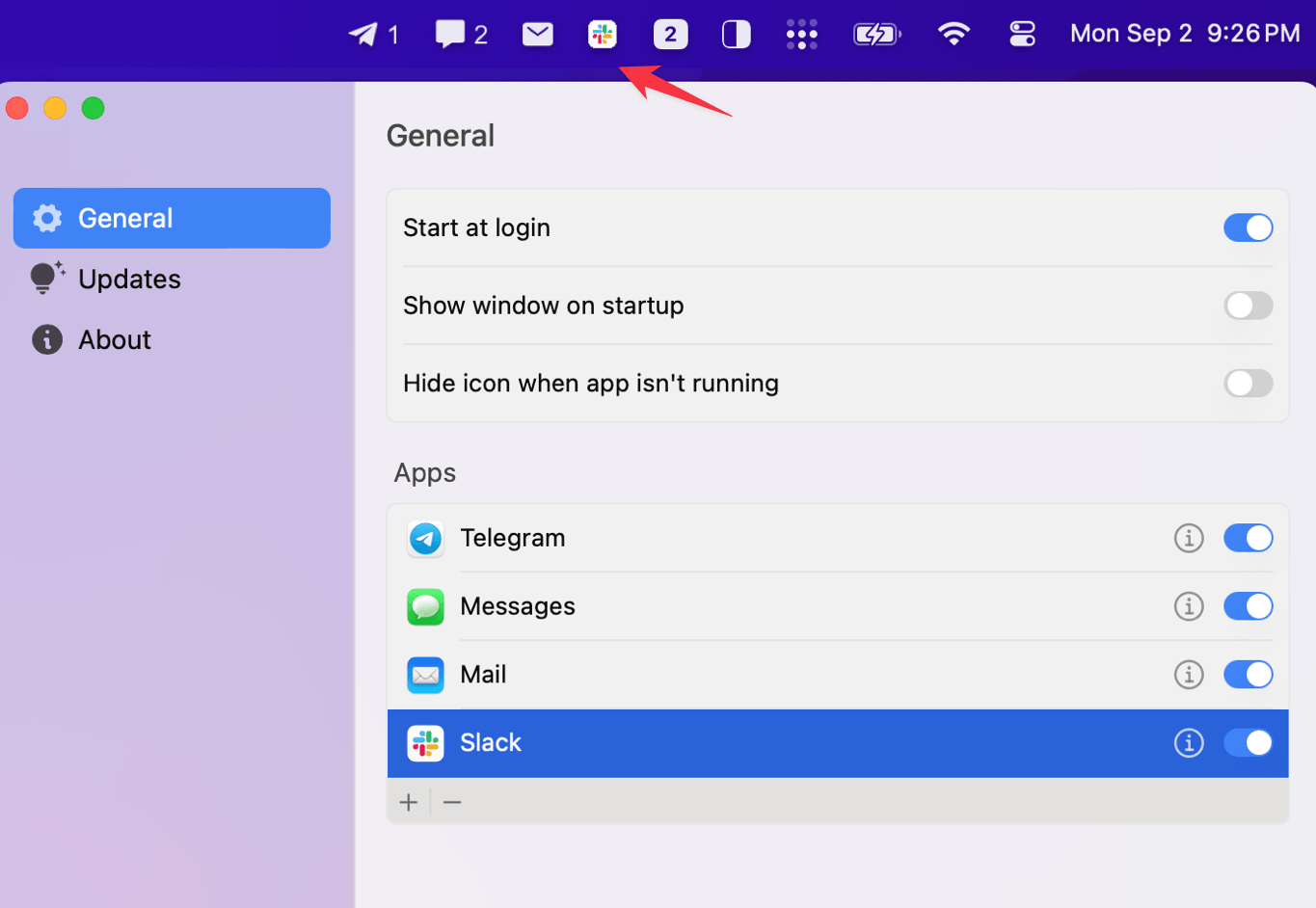The width and height of the screenshot is (1316, 908).
Task: Close the window with red button
Action: coord(17,108)
